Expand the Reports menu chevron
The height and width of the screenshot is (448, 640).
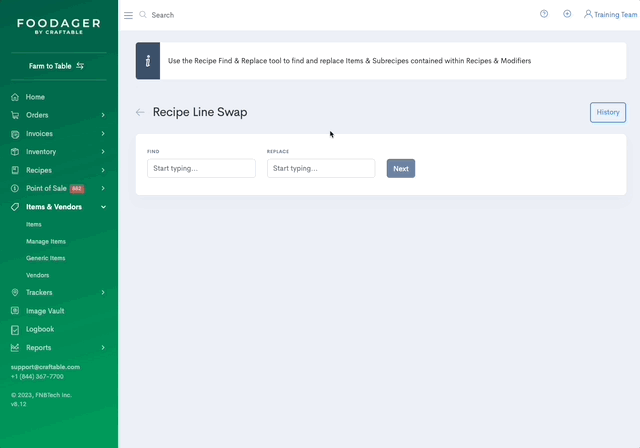click(x=103, y=348)
